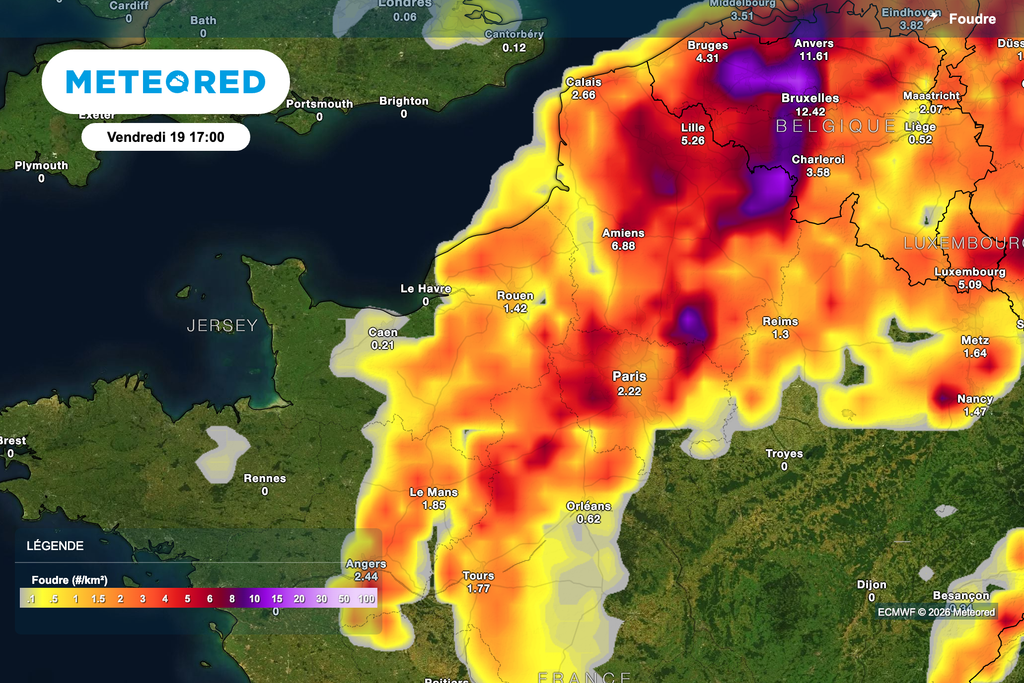Click the Bruges city label
1024x683 pixels.
tap(707, 46)
